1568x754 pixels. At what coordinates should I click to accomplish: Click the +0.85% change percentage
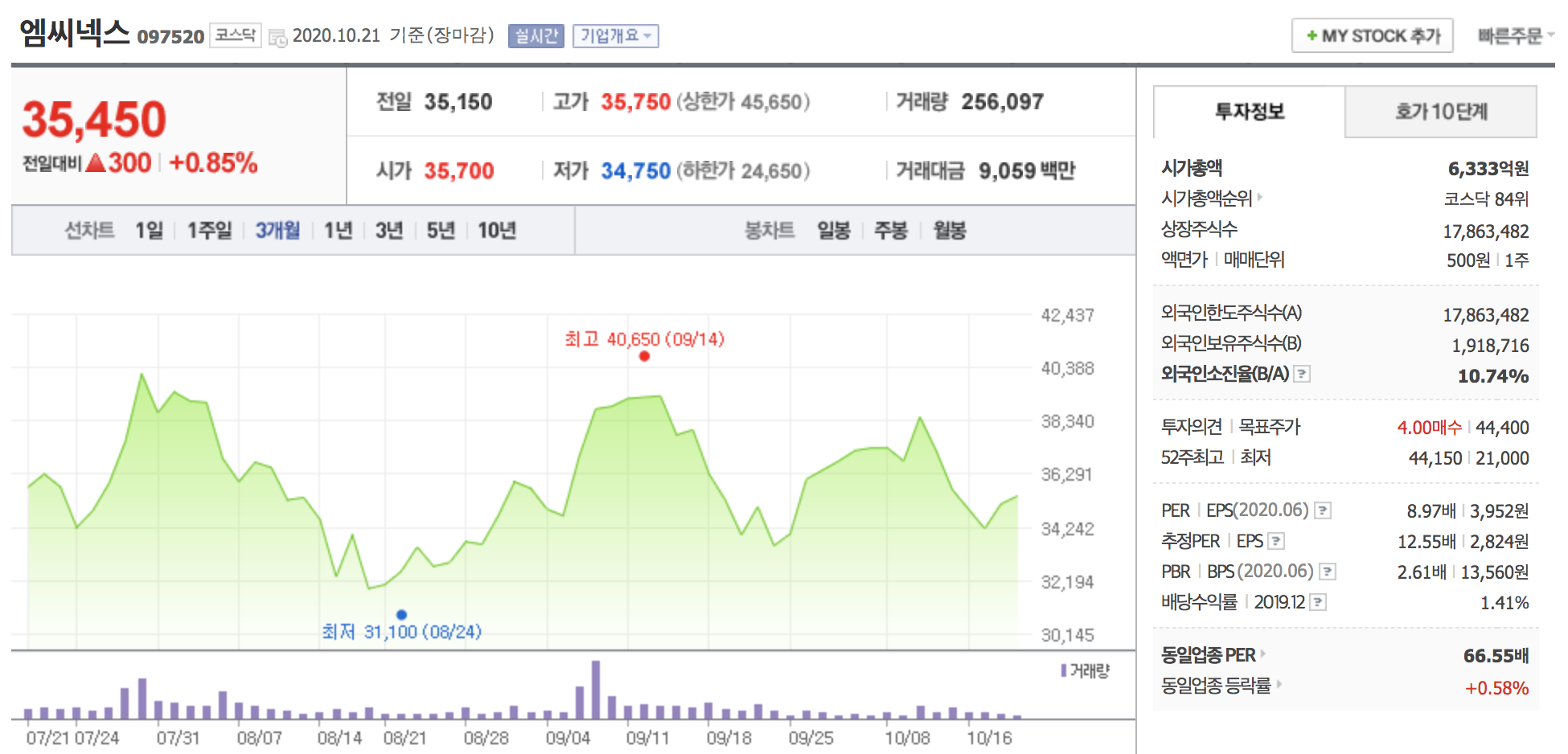point(213,163)
